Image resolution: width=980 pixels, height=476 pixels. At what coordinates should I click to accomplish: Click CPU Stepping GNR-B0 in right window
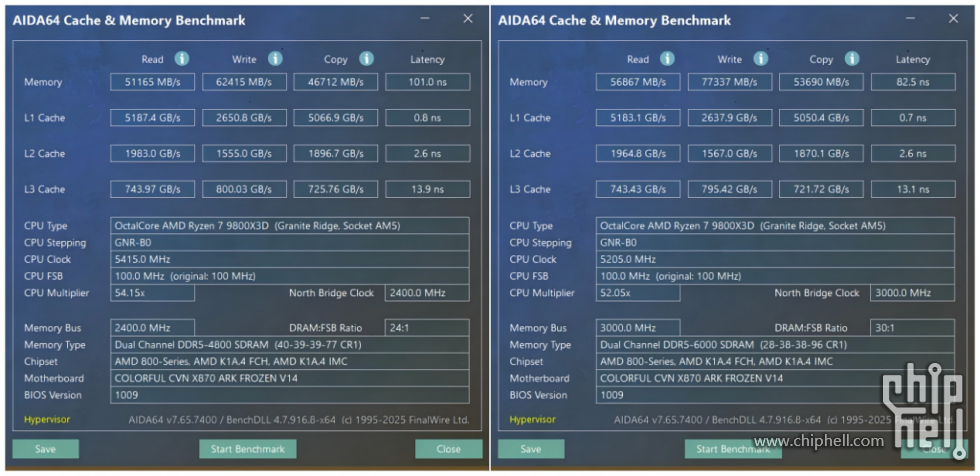click(775, 242)
